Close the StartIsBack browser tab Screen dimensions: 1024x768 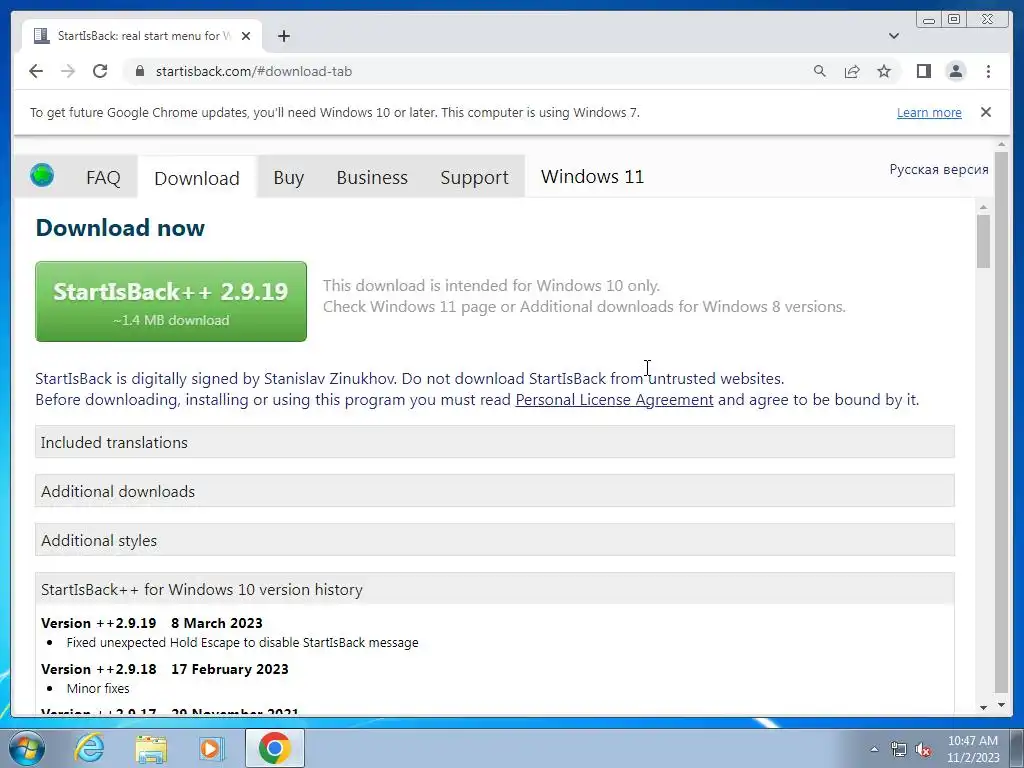point(246,36)
